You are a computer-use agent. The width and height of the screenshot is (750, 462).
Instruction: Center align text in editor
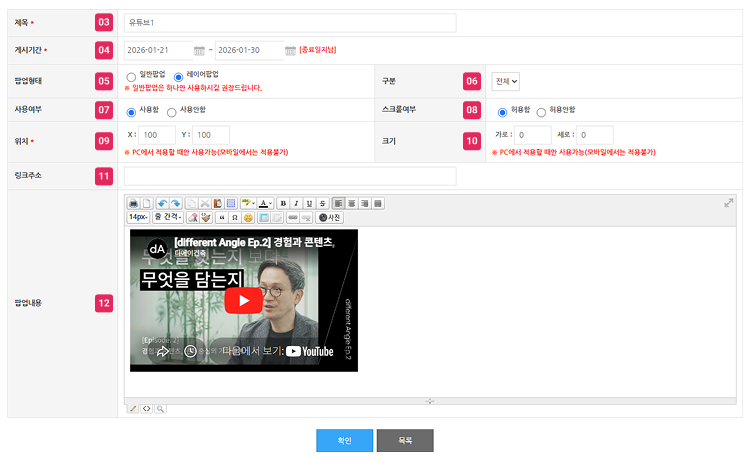[x=352, y=204]
